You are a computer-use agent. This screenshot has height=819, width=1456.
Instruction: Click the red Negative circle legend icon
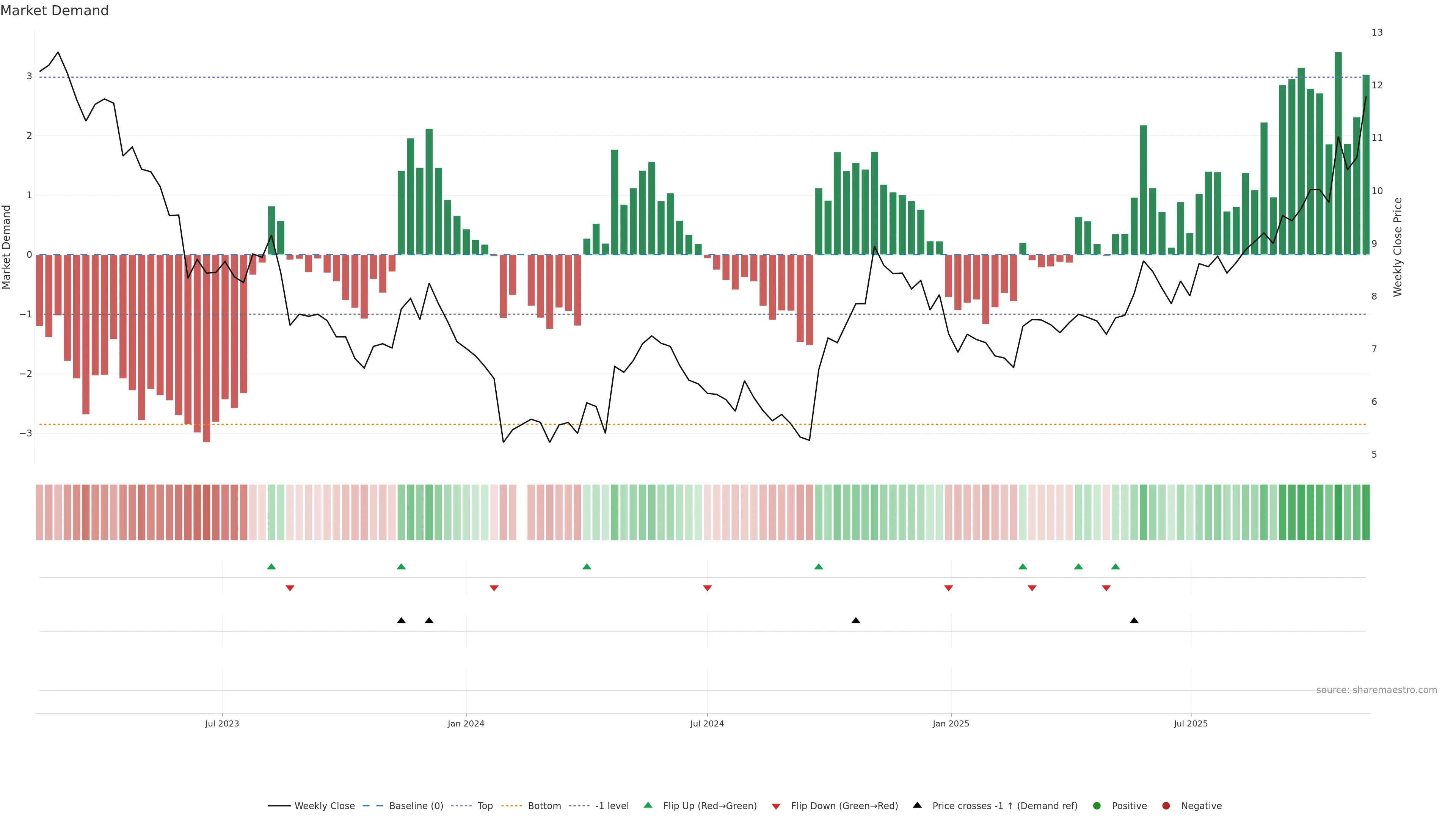(x=1166, y=805)
